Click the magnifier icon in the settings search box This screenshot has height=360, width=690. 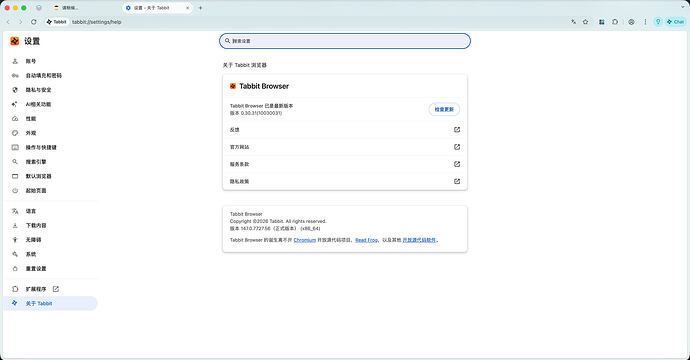click(228, 41)
